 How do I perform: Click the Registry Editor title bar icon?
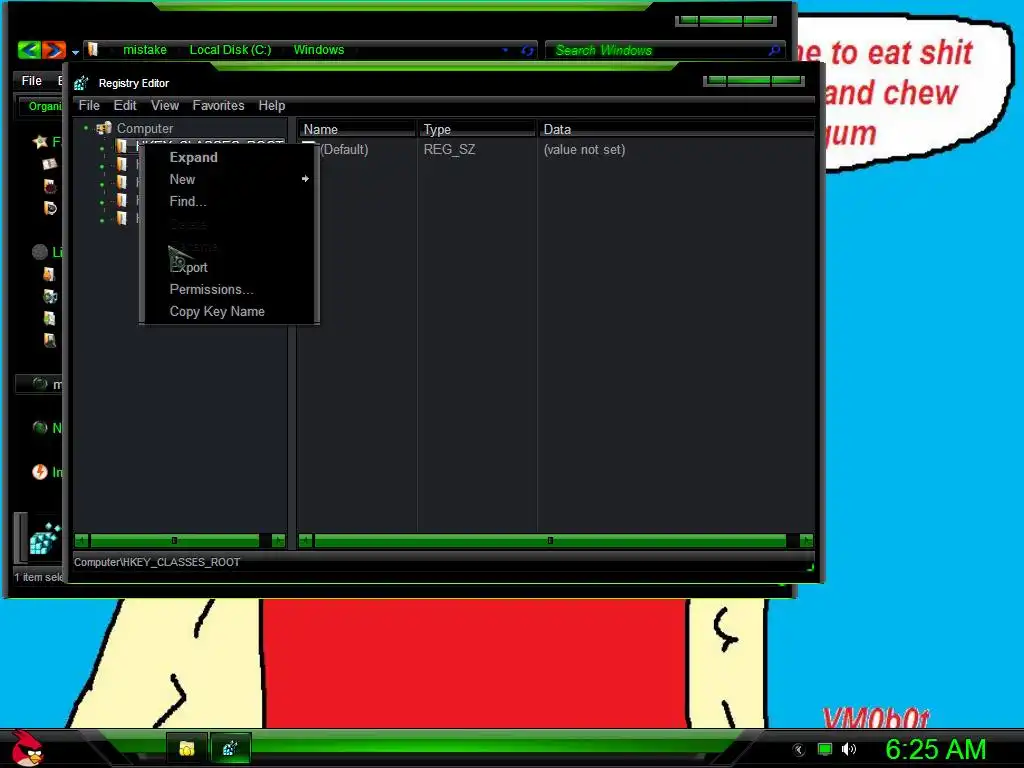pos(81,83)
